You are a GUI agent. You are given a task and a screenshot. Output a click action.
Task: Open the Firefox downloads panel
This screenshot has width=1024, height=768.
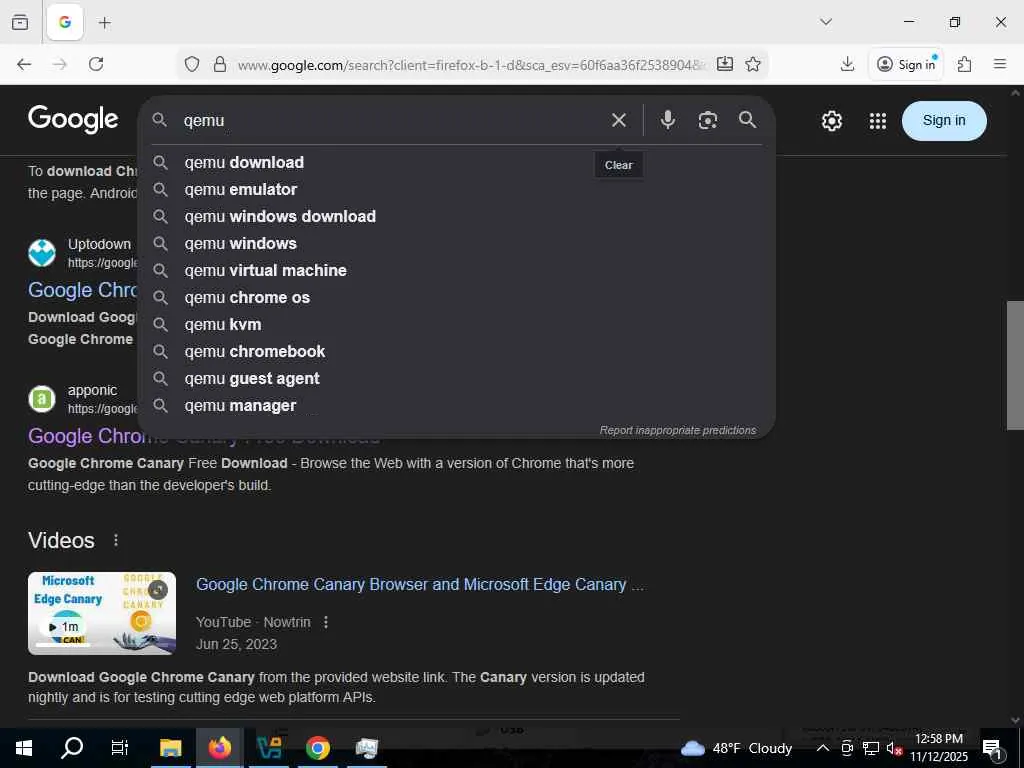coord(847,64)
